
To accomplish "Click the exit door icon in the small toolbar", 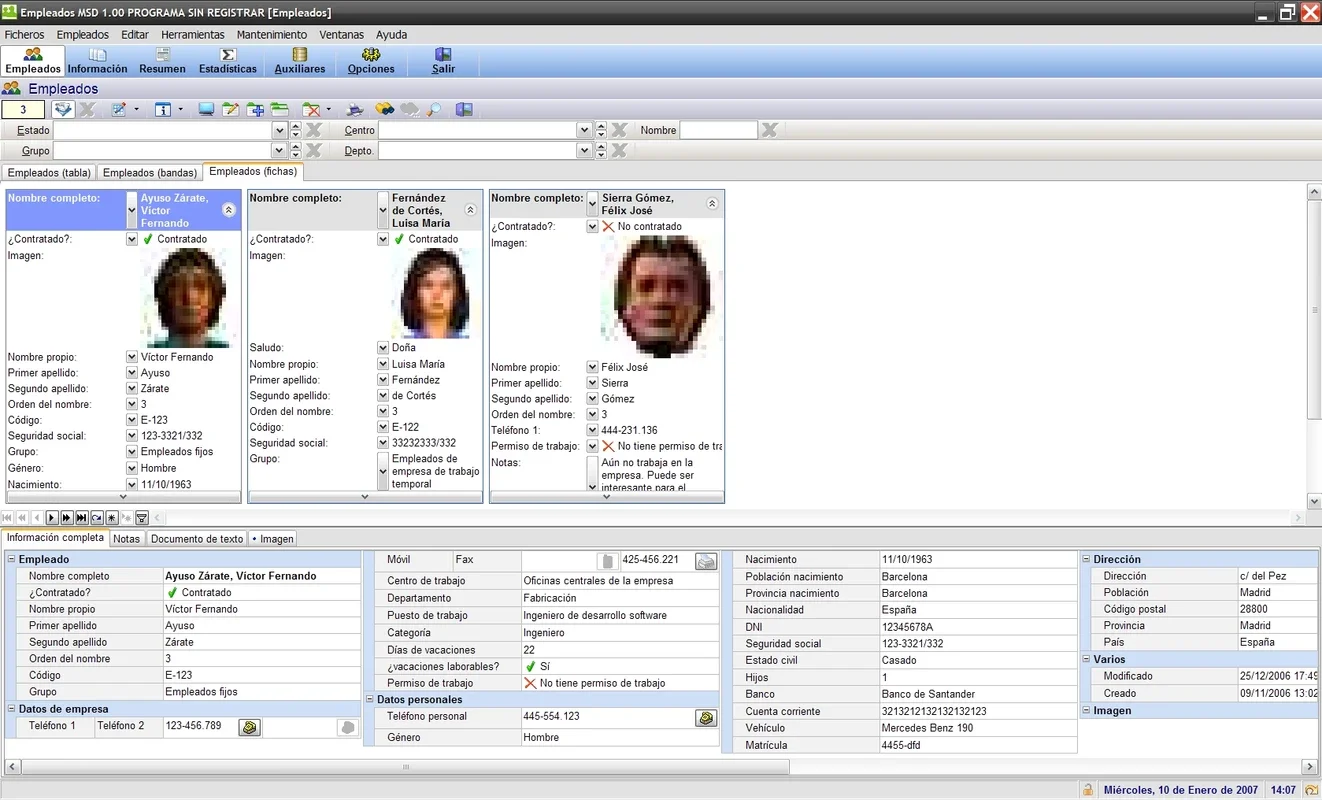I will (464, 110).
